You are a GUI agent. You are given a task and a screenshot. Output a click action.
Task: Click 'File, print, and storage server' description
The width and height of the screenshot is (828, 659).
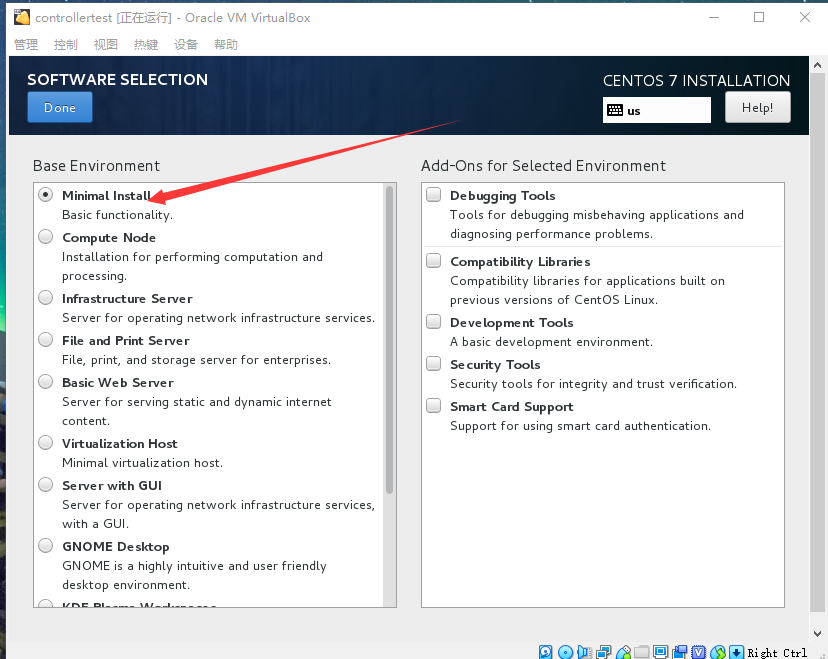point(196,360)
